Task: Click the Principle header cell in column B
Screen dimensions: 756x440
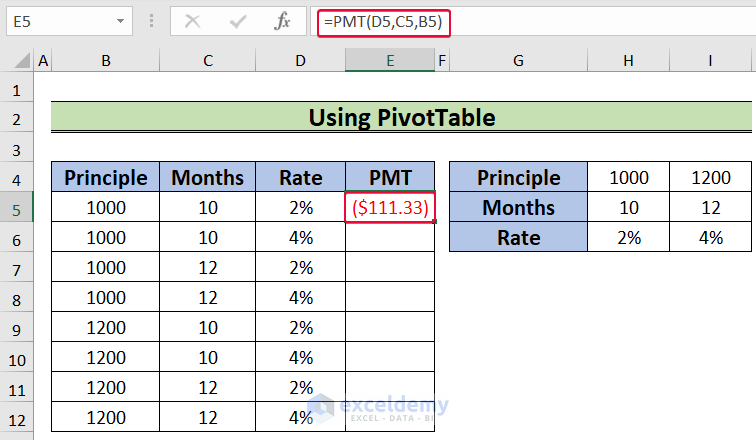Action: pyautogui.click(x=106, y=178)
